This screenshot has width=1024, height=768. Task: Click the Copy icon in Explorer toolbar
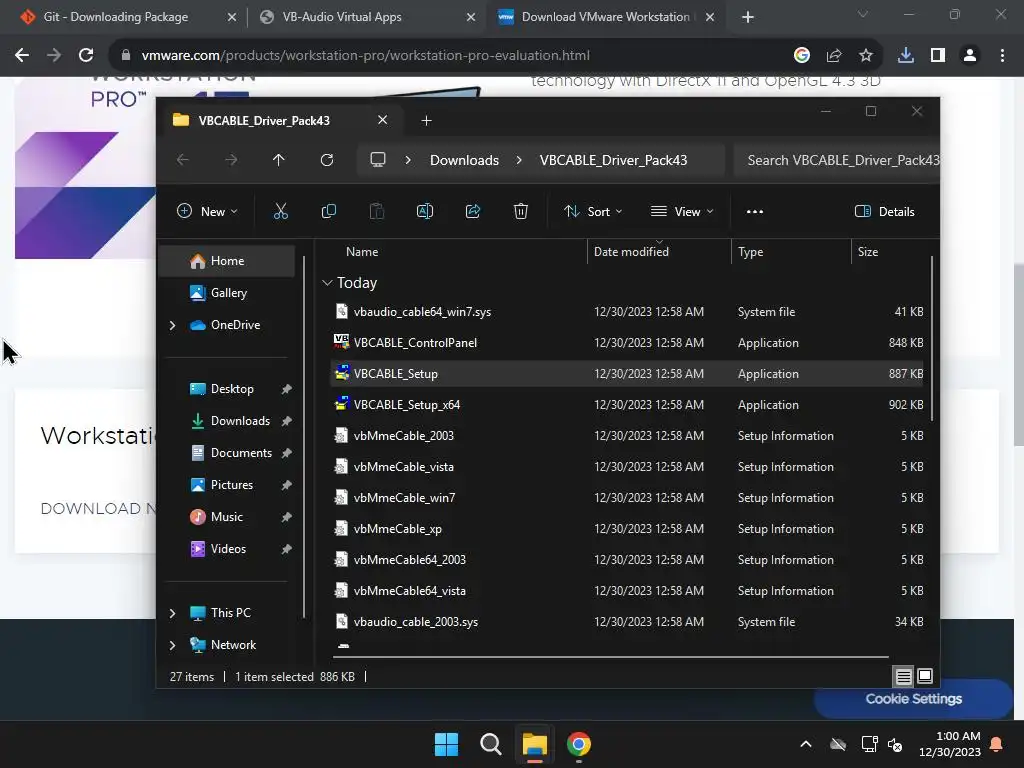coord(328,211)
